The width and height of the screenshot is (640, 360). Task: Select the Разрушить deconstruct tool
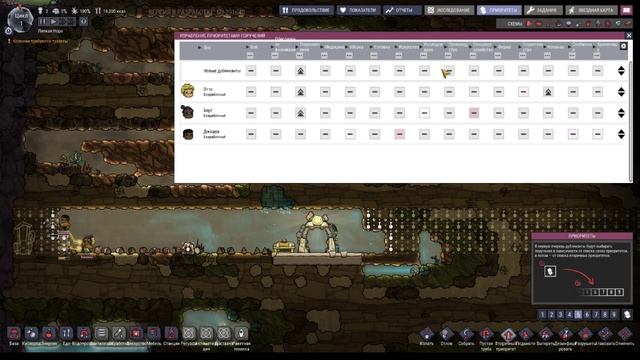[x=585, y=334]
